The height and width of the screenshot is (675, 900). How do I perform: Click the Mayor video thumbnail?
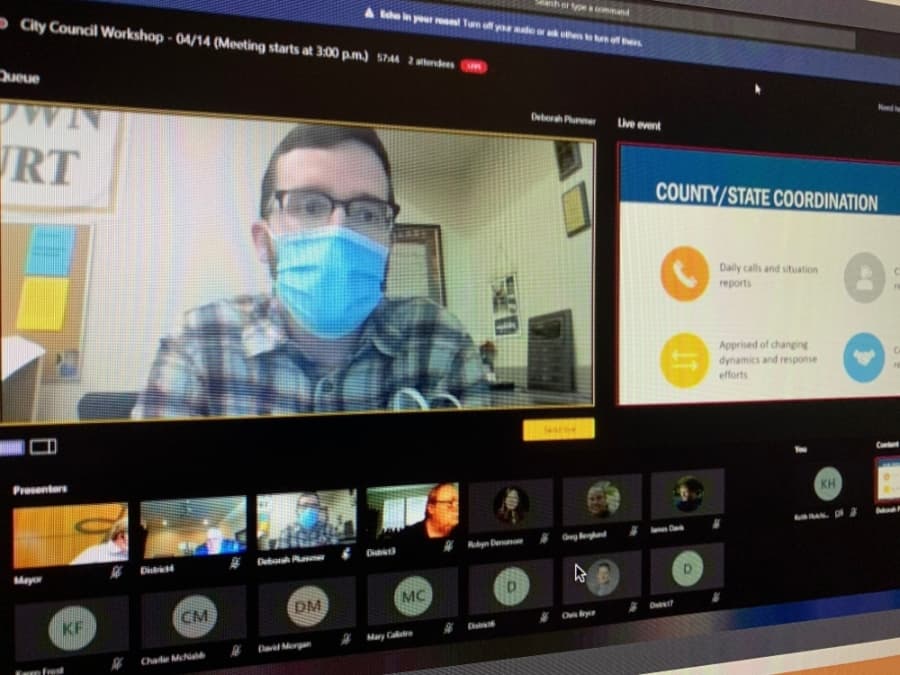(x=71, y=534)
